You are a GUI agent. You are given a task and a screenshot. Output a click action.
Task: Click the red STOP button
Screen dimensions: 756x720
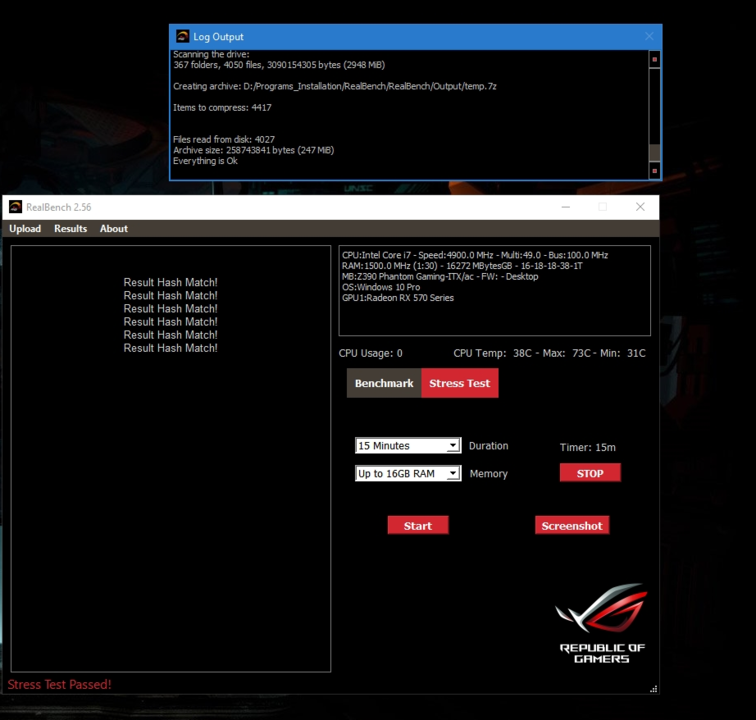point(590,473)
